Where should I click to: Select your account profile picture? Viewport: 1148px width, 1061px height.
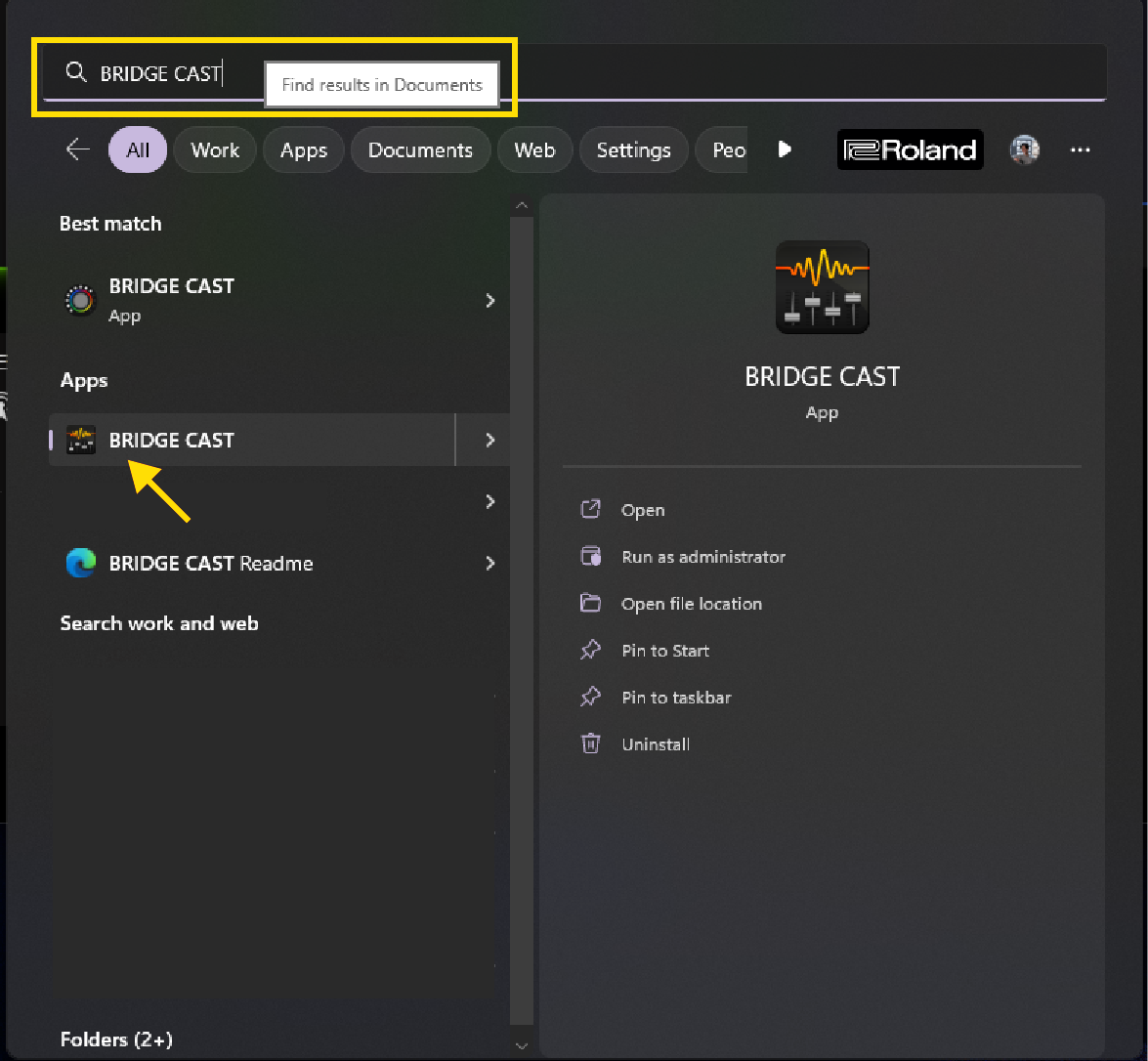tap(1024, 149)
